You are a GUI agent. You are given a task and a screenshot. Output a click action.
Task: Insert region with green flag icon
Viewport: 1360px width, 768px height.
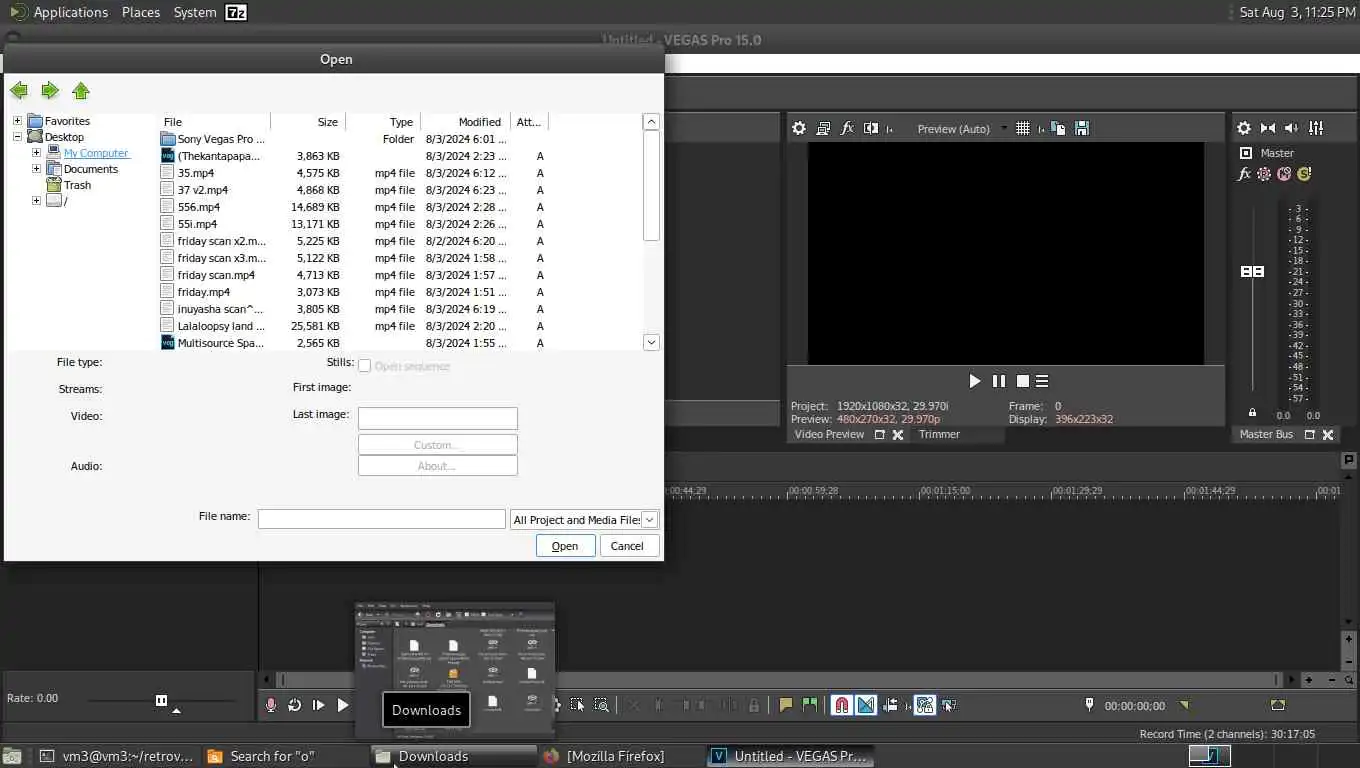[810, 705]
